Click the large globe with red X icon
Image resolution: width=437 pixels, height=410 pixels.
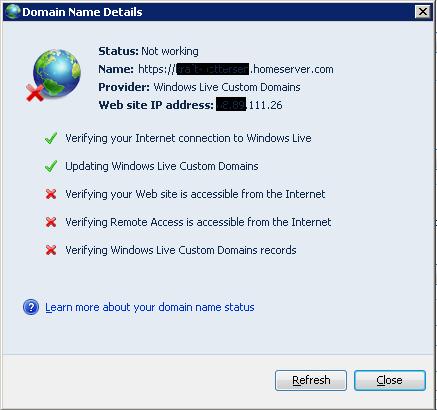(53, 75)
